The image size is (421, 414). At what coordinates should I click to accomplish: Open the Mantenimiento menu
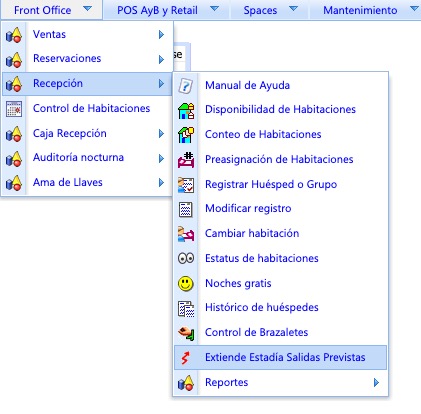[360, 10]
